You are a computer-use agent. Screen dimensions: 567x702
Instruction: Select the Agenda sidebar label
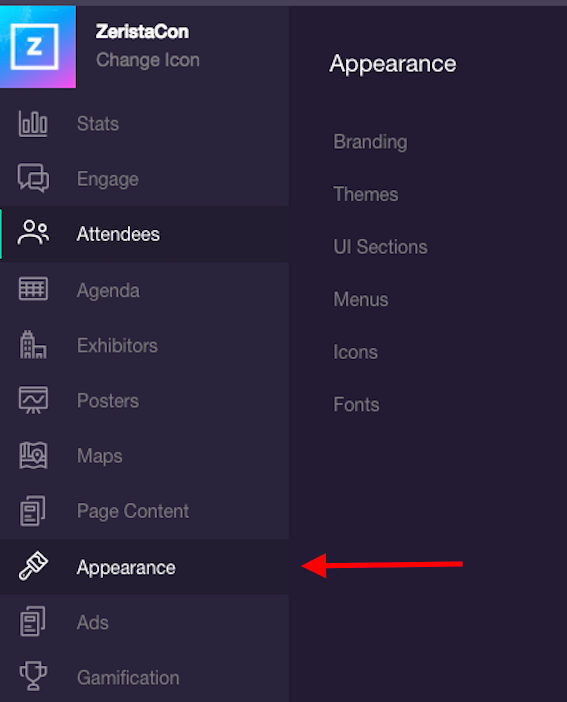108,291
